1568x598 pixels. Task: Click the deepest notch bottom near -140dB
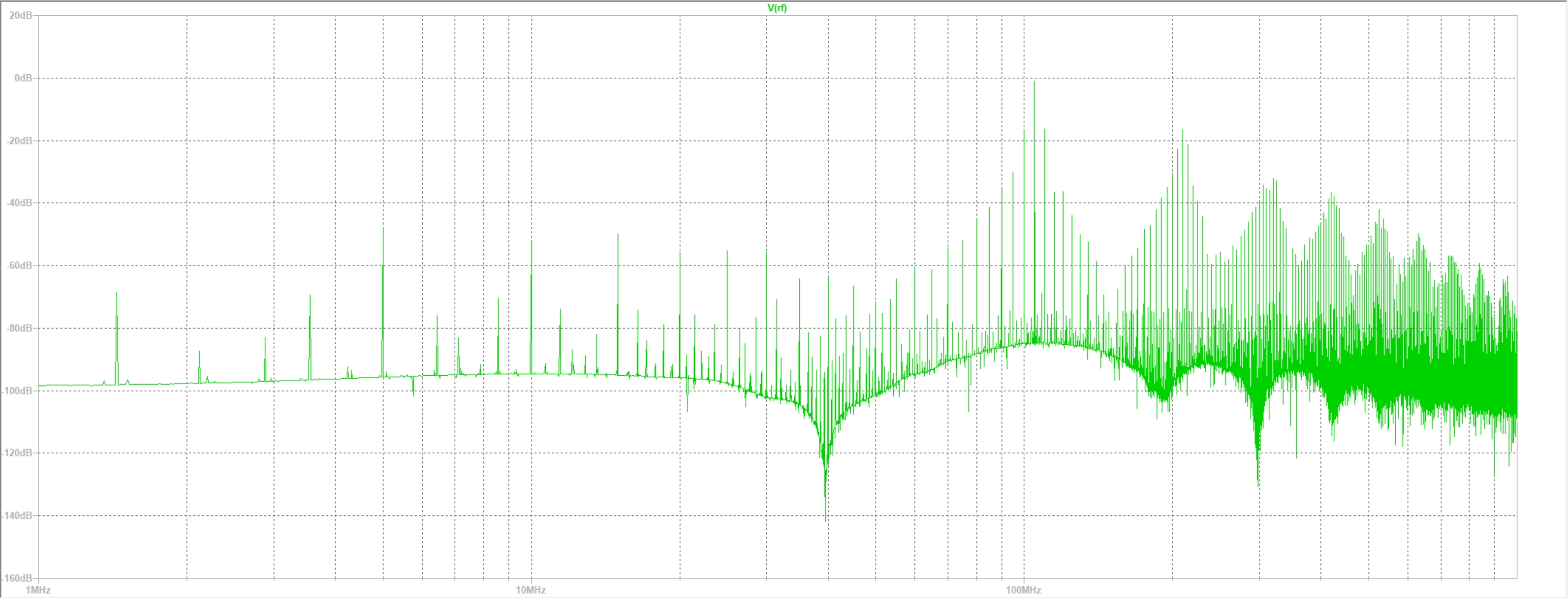[825, 518]
